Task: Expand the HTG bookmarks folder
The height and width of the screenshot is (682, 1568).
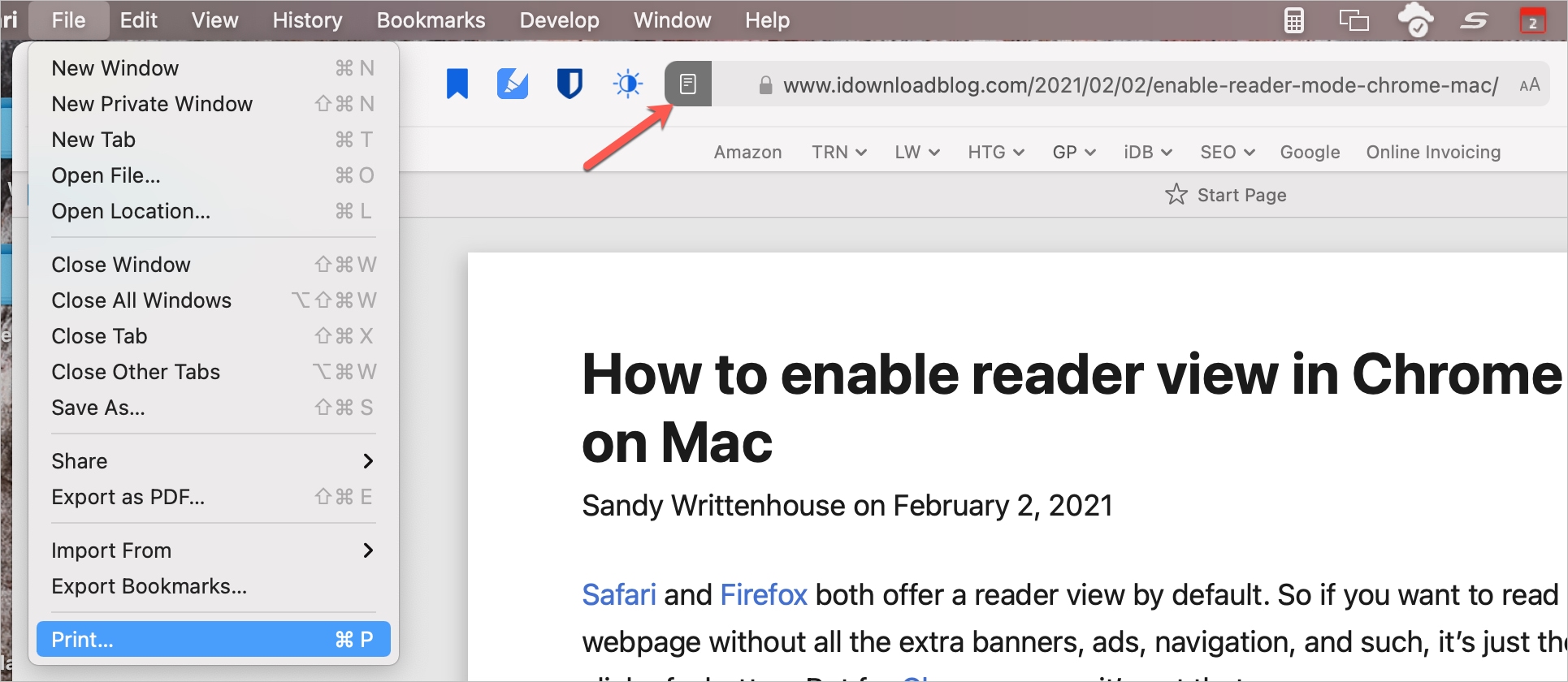Action: (996, 152)
